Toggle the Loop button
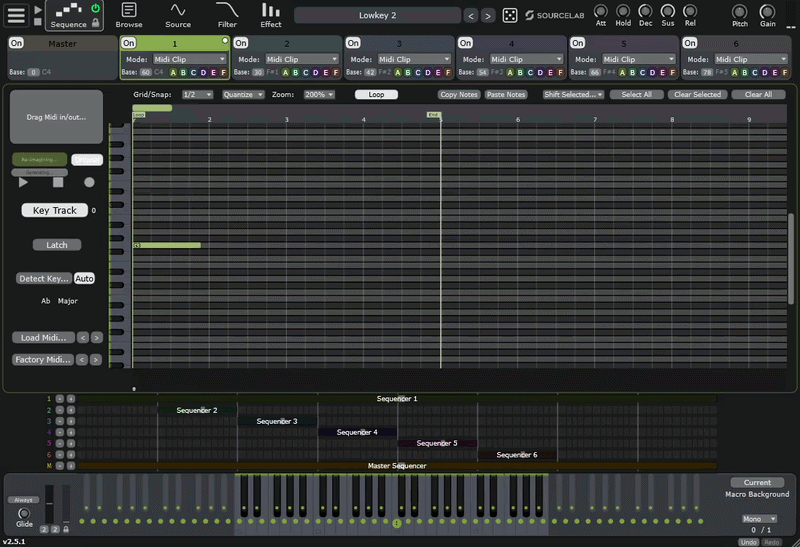This screenshot has height=547, width=800. (376, 94)
